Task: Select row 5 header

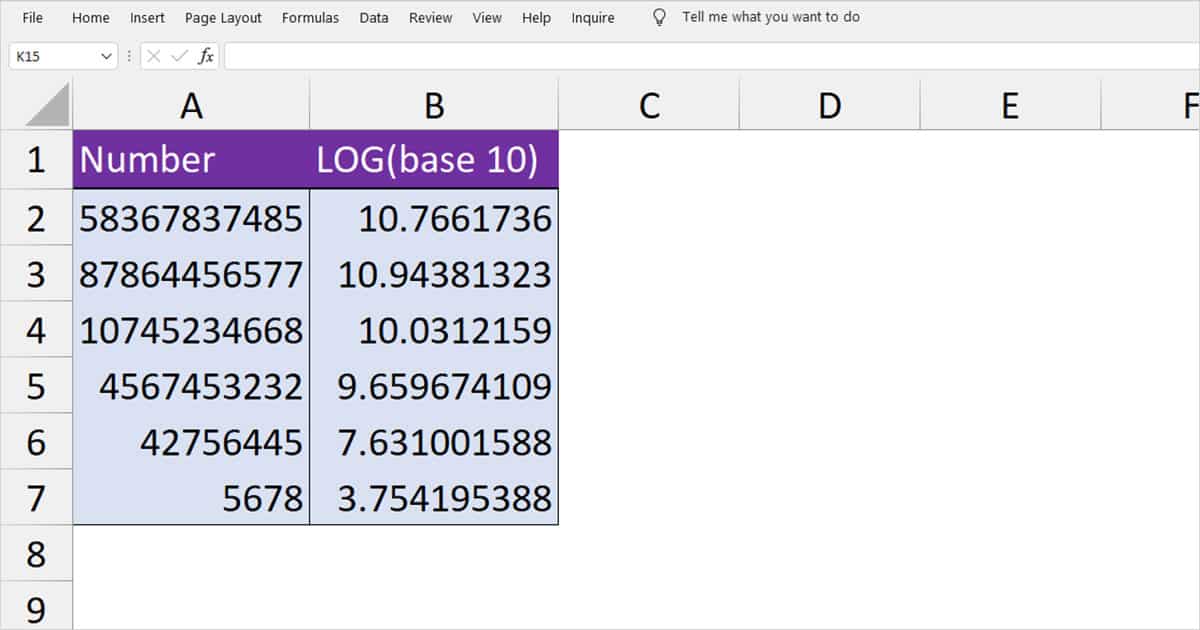Action: pyautogui.click(x=36, y=386)
